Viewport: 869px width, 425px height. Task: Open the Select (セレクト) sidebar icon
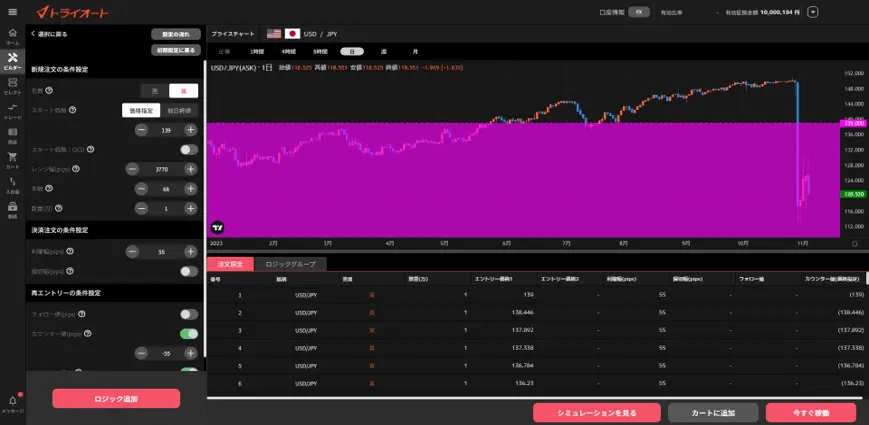(x=12, y=85)
